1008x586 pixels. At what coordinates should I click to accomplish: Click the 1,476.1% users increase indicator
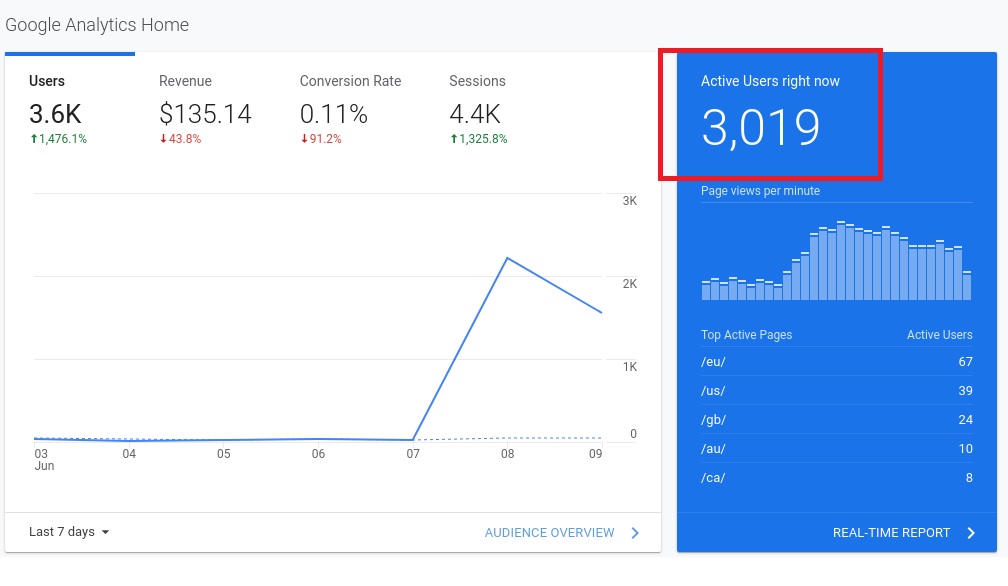click(58, 139)
